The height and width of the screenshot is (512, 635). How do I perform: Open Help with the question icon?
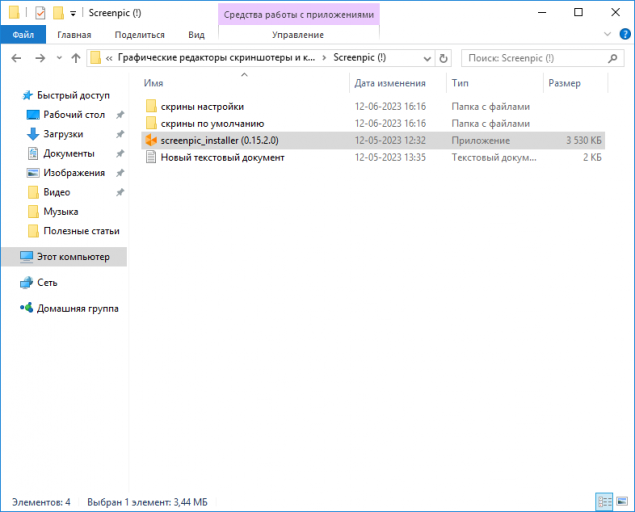[x=625, y=34]
